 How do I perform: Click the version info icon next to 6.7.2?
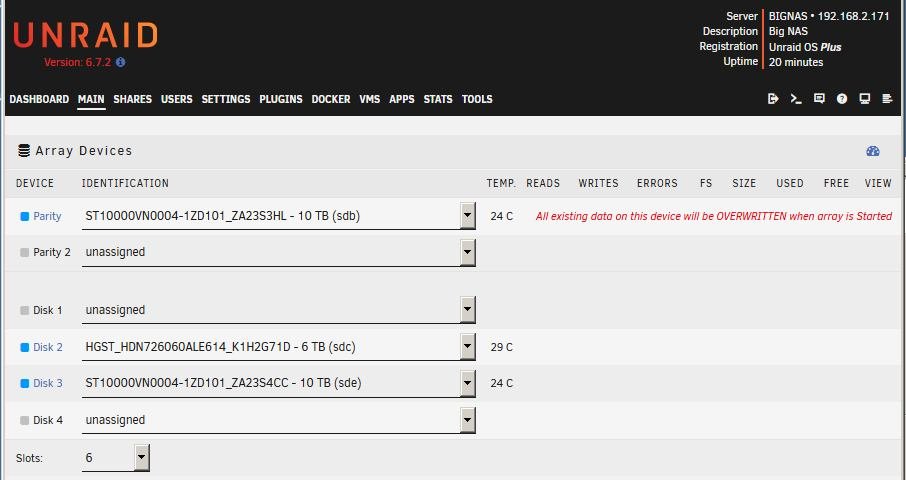pyautogui.click(x=120, y=62)
